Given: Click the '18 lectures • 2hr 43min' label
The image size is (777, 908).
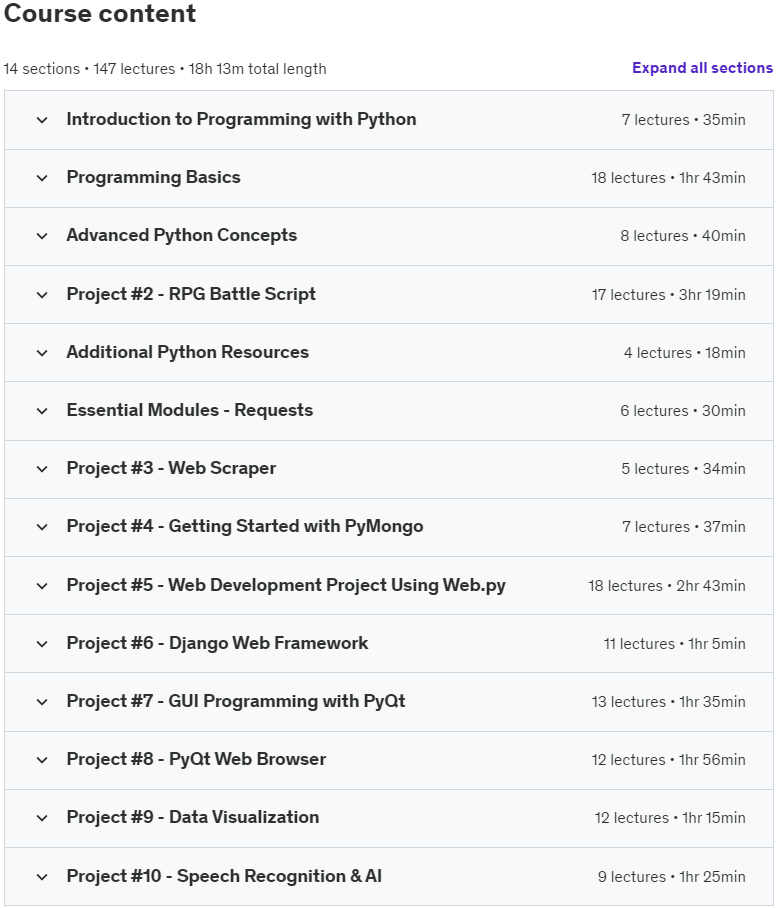Looking at the screenshot, I should point(667,585).
